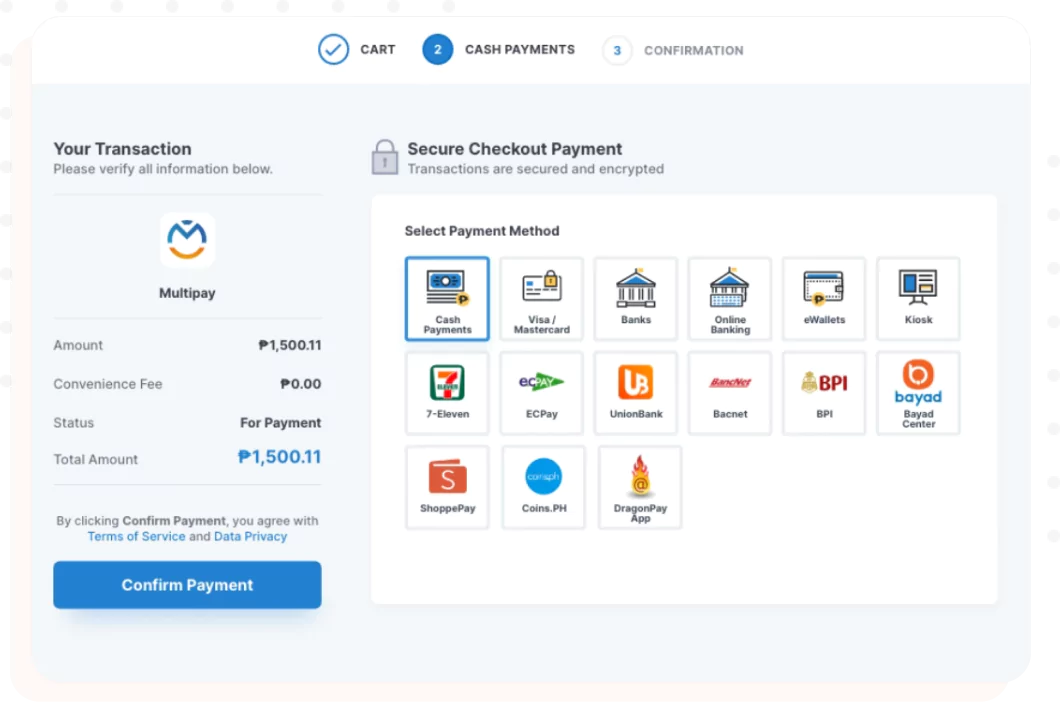Screen dimensions: 1060x702
Task: Click the Total Amount value ₱1,500.11
Action: [279, 457]
